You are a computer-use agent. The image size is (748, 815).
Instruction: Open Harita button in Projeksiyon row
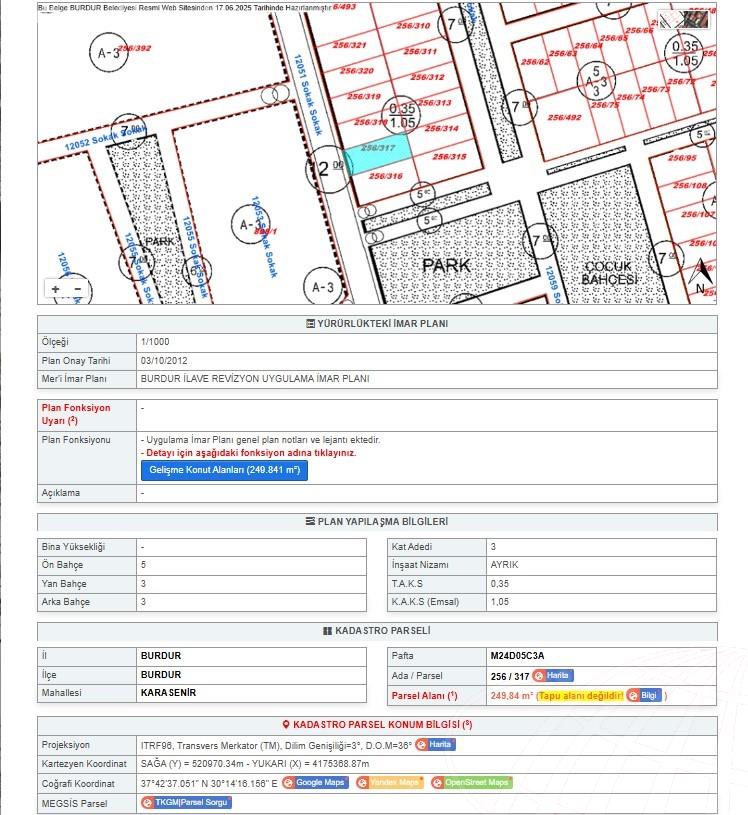coord(435,744)
